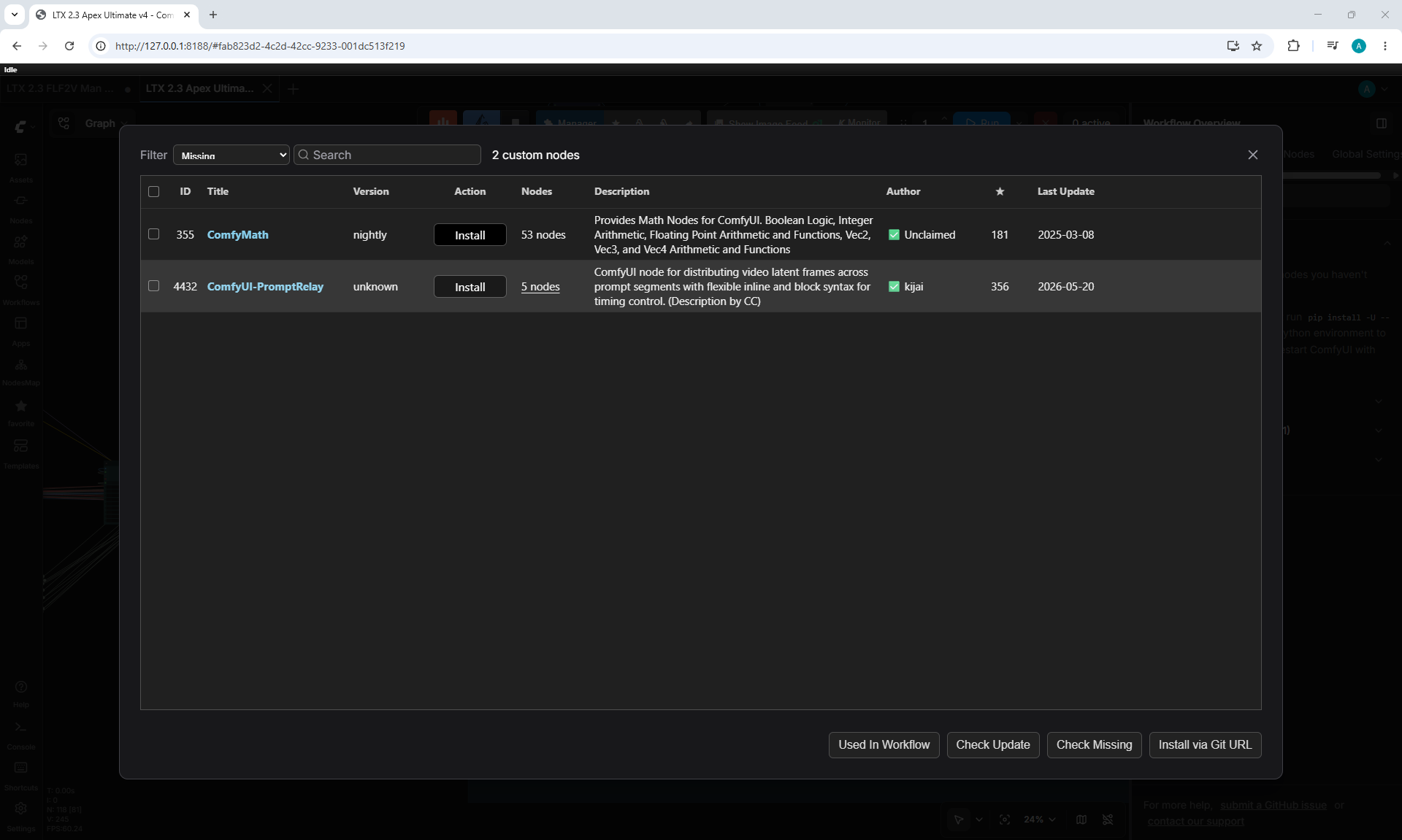1402x840 pixels.
Task: Go back in browser history
Action: 17,46
